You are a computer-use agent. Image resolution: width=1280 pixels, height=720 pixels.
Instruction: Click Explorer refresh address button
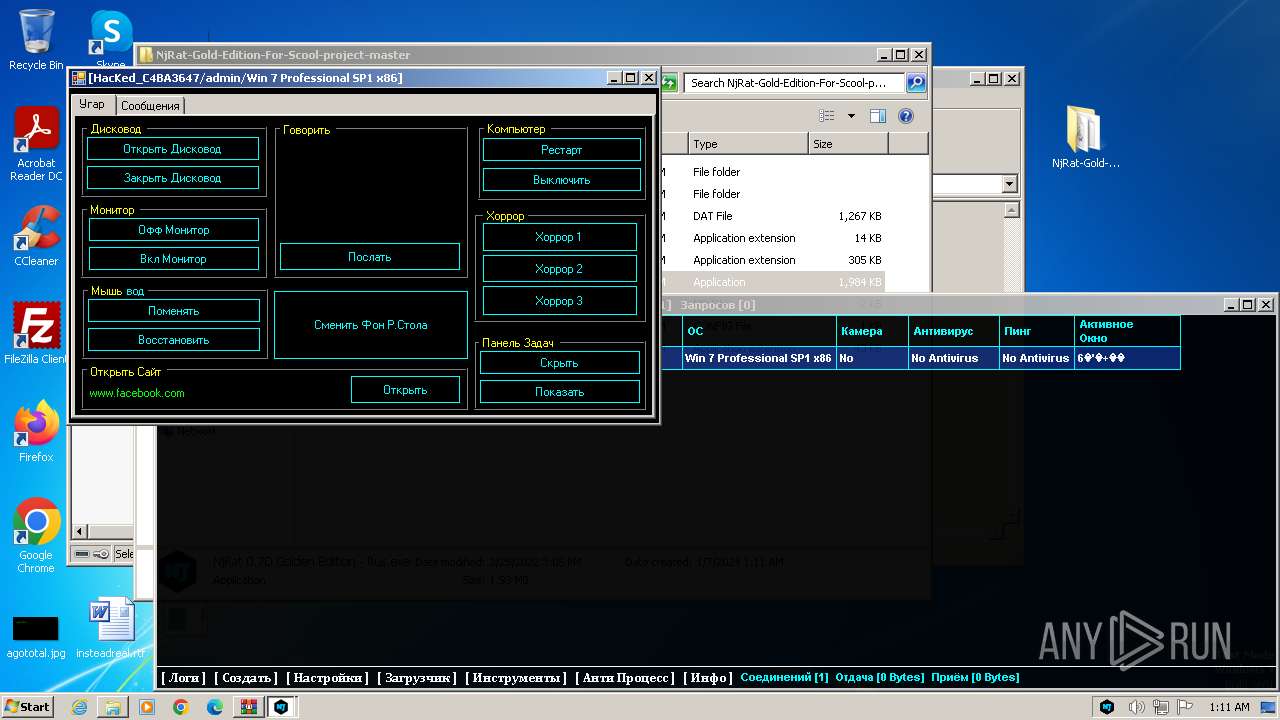tap(669, 83)
